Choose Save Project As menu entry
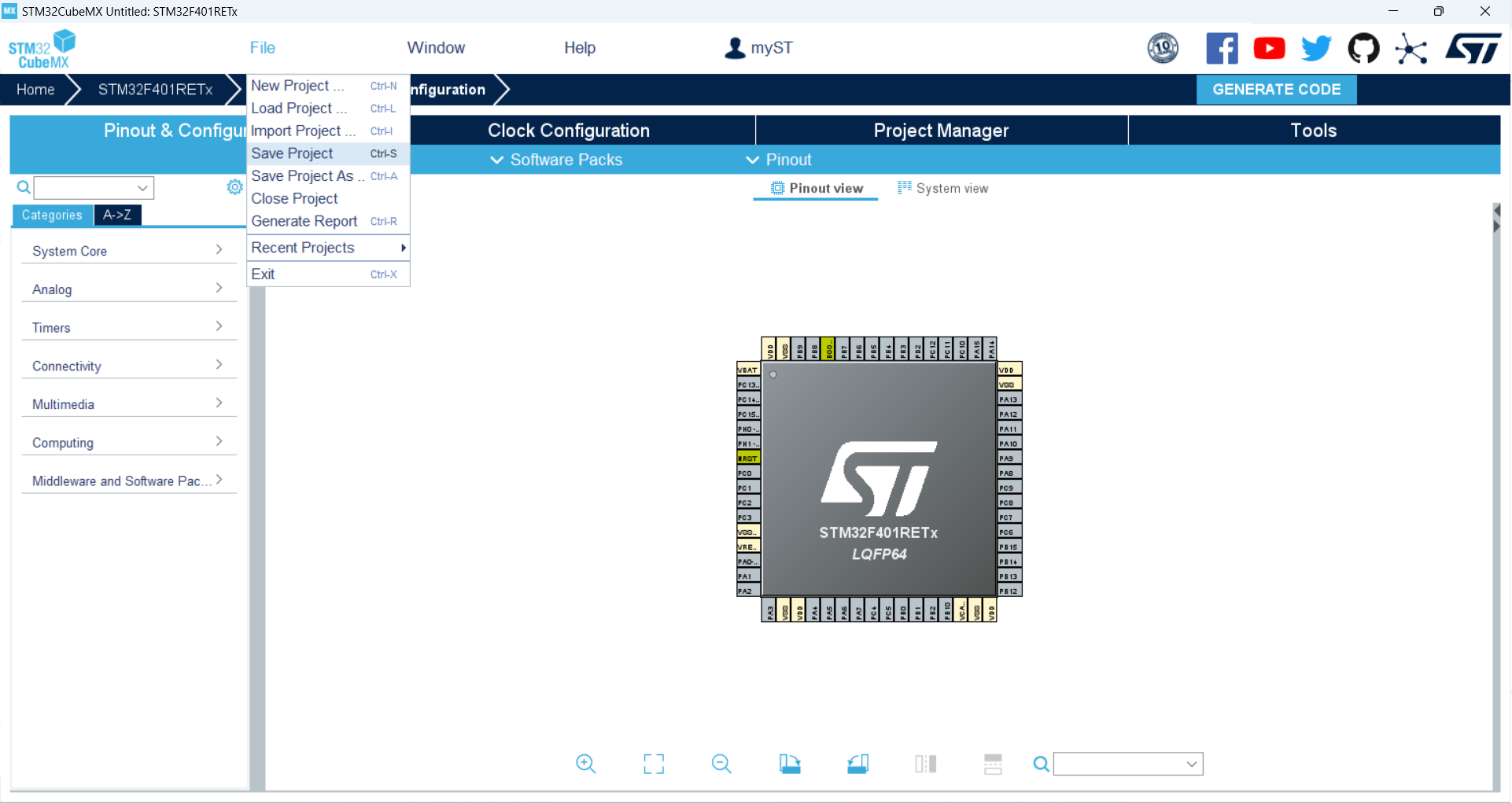 [x=328, y=176]
